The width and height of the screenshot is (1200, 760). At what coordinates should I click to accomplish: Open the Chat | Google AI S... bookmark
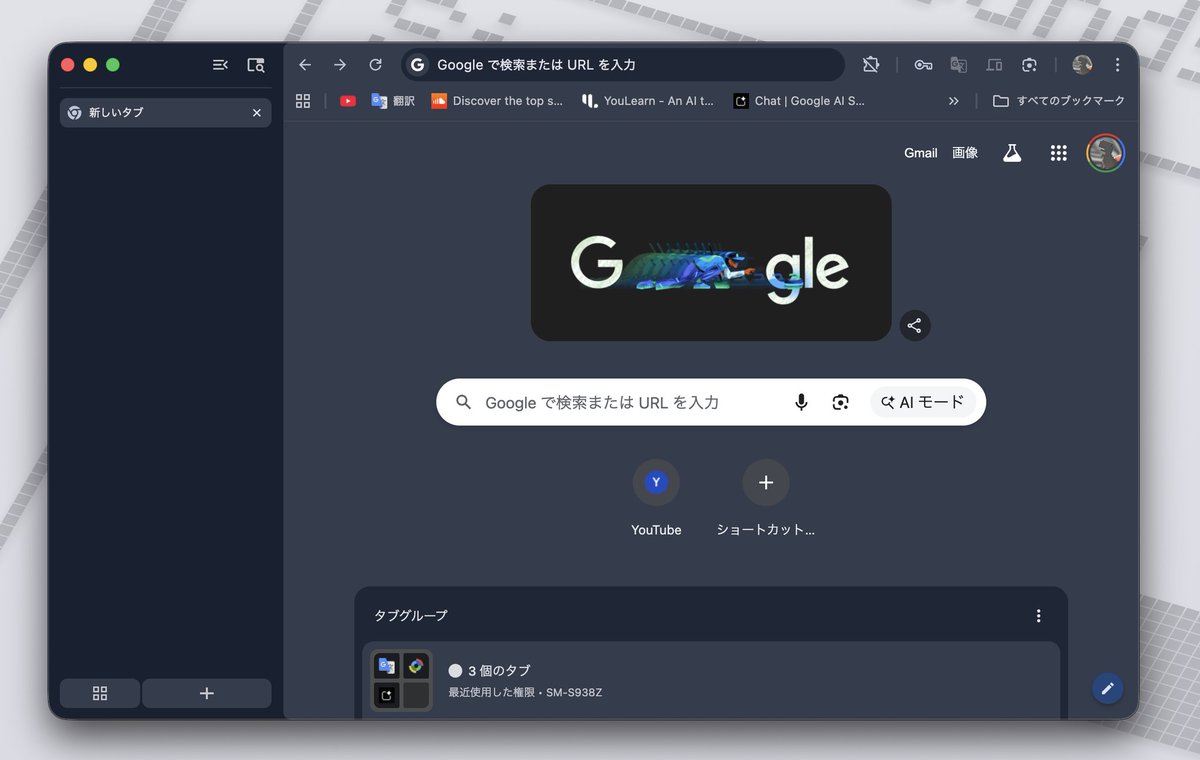799,101
